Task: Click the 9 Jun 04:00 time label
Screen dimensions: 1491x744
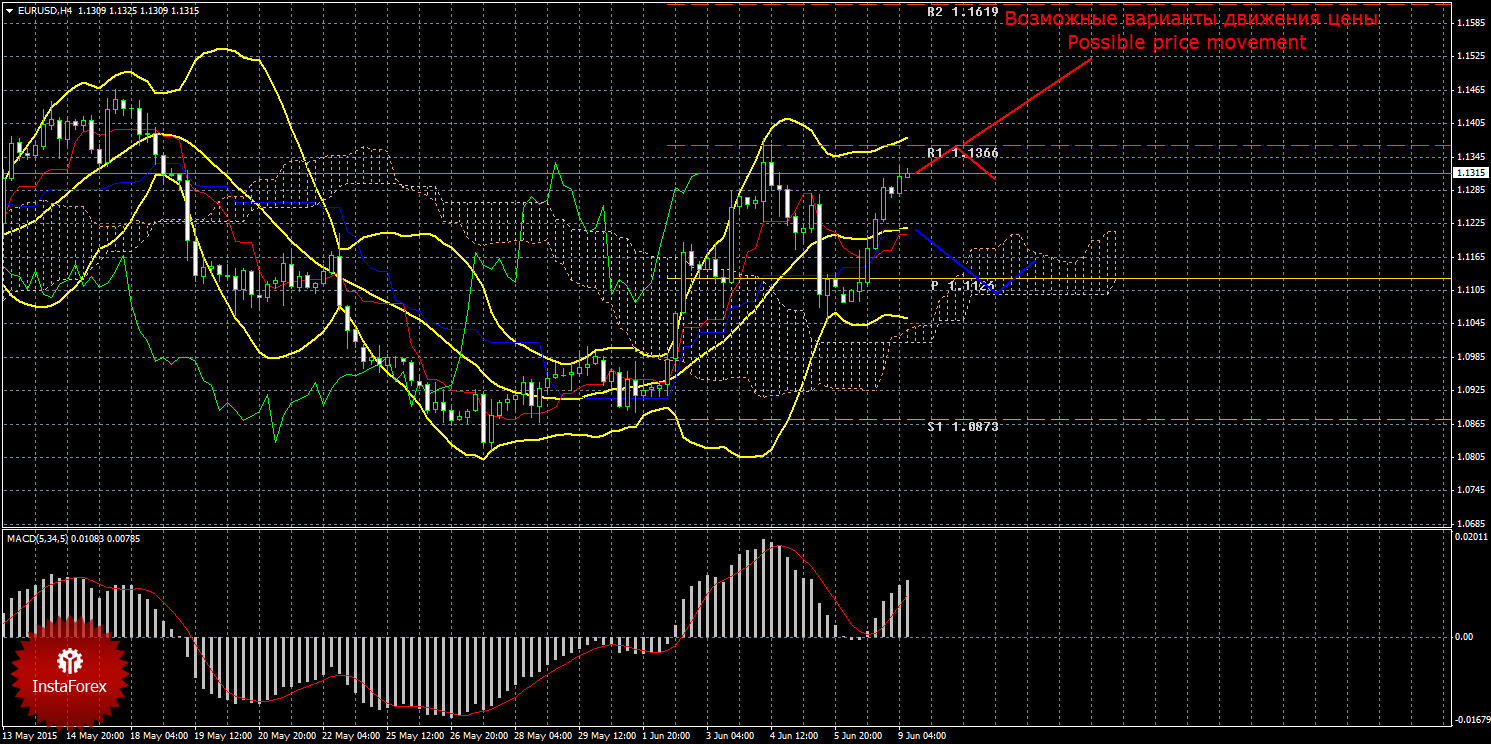Action: [x=922, y=736]
